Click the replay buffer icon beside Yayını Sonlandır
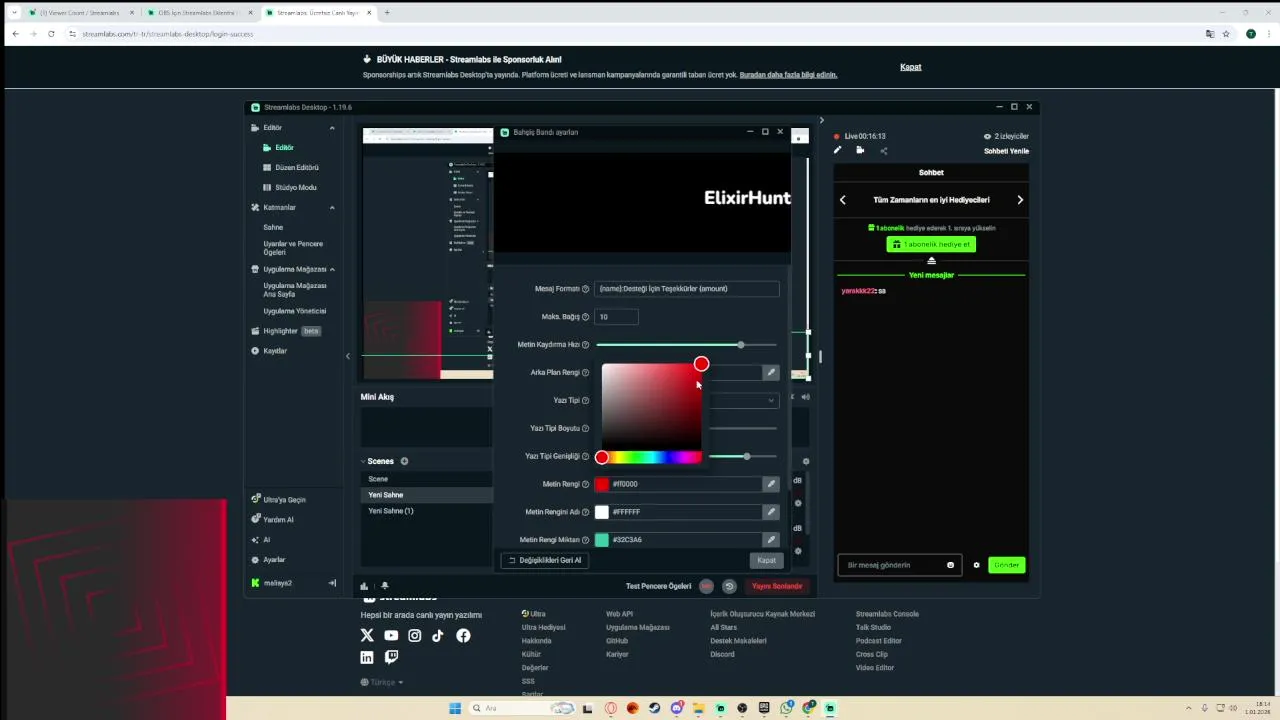 click(x=729, y=586)
